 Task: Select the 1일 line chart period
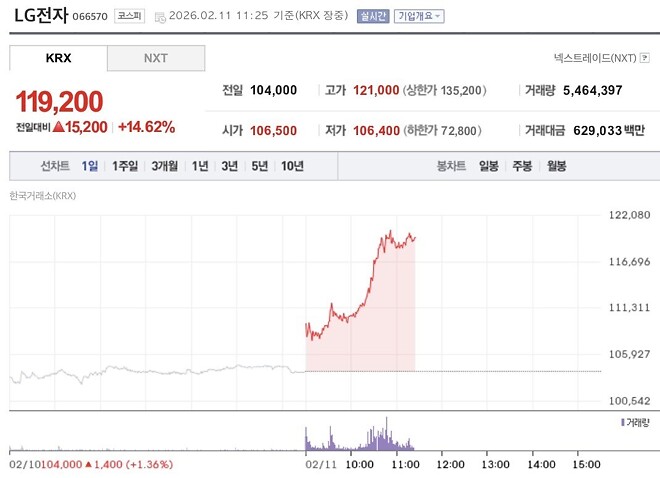90,166
